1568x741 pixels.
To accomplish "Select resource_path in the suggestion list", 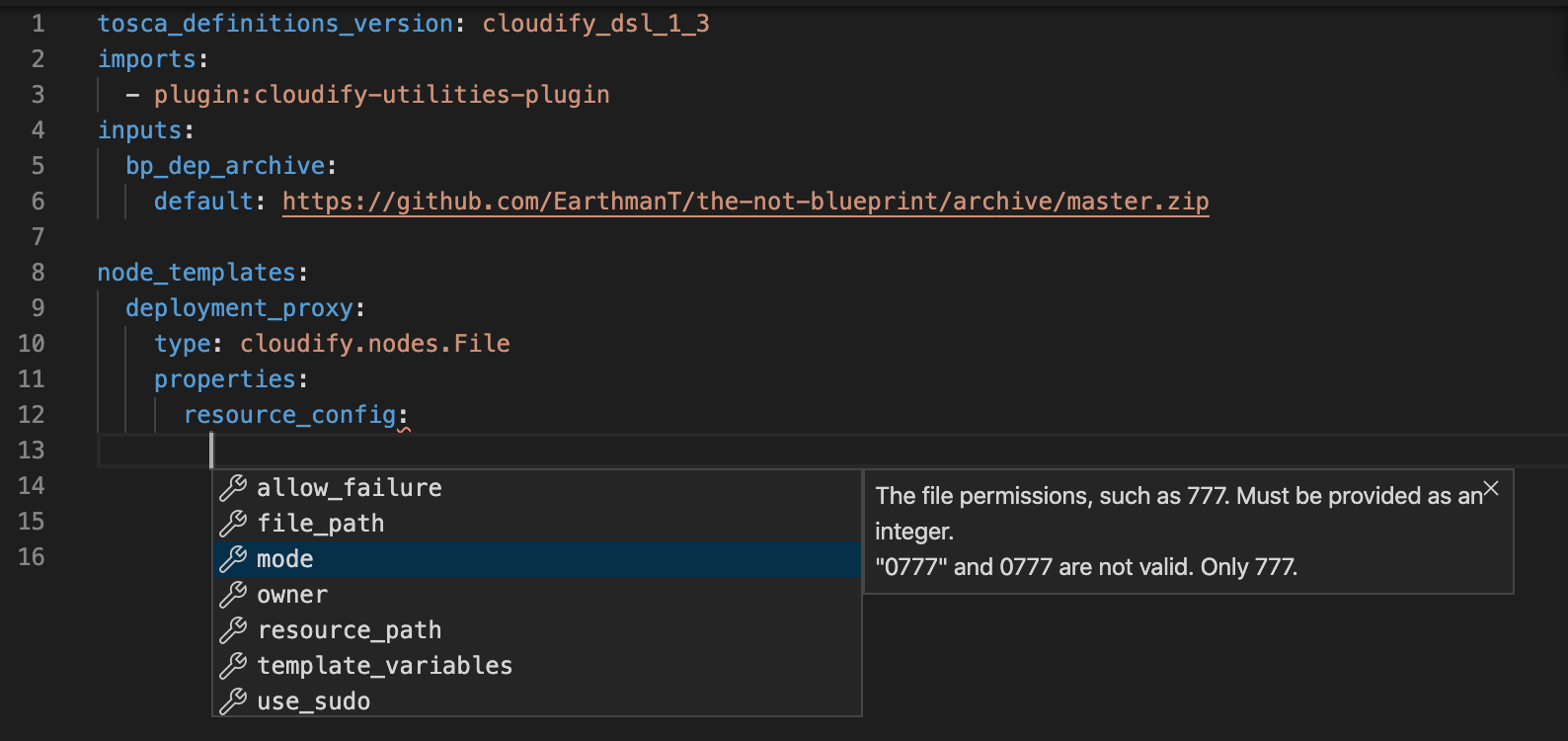I will [537, 629].
